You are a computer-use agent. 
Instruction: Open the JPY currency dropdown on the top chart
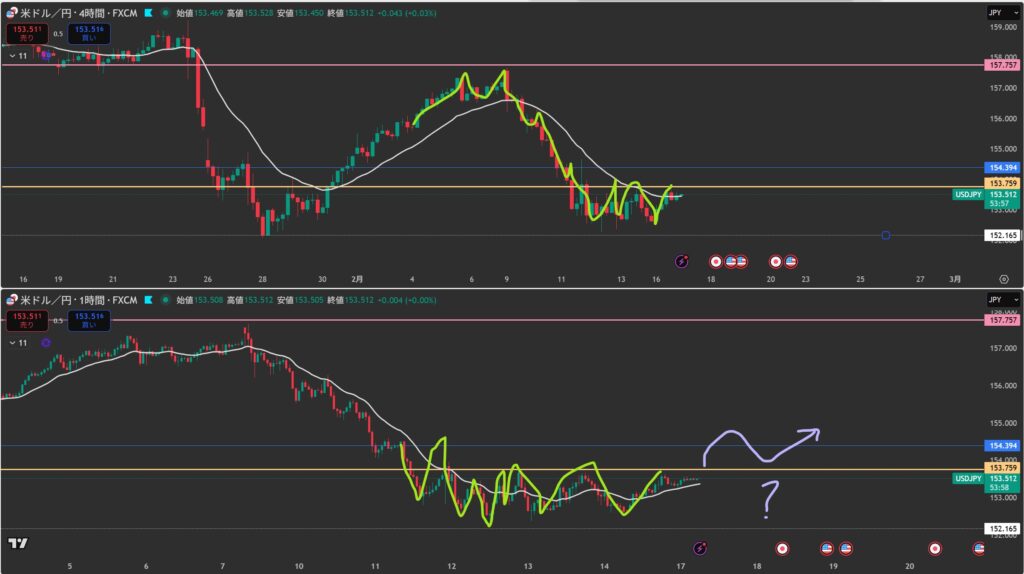(994, 12)
